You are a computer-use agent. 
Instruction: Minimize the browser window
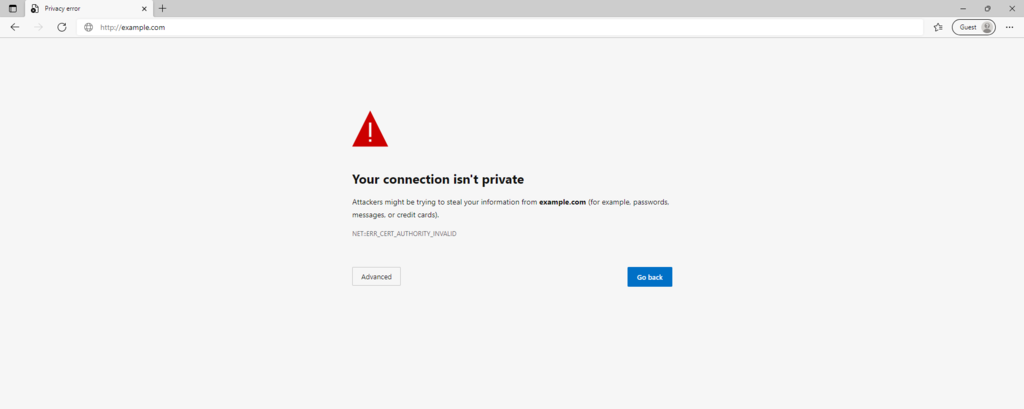[962, 8]
